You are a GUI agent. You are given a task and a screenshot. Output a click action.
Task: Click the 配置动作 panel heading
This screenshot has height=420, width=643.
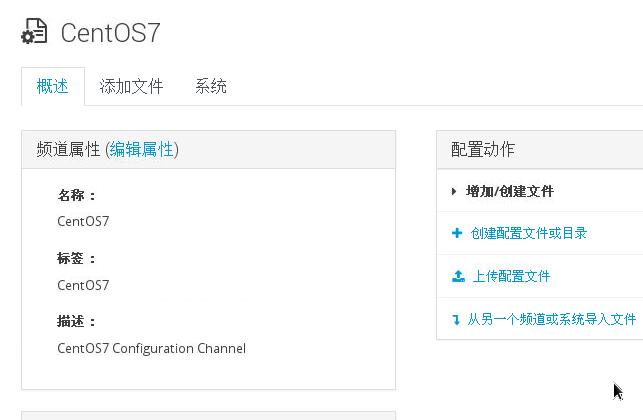[x=483, y=149]
